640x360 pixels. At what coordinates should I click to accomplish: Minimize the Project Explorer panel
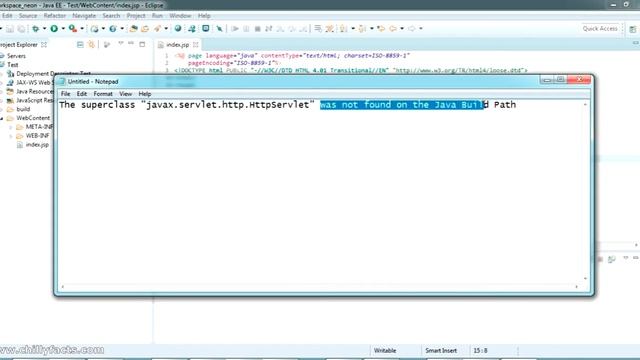[131, 43]
